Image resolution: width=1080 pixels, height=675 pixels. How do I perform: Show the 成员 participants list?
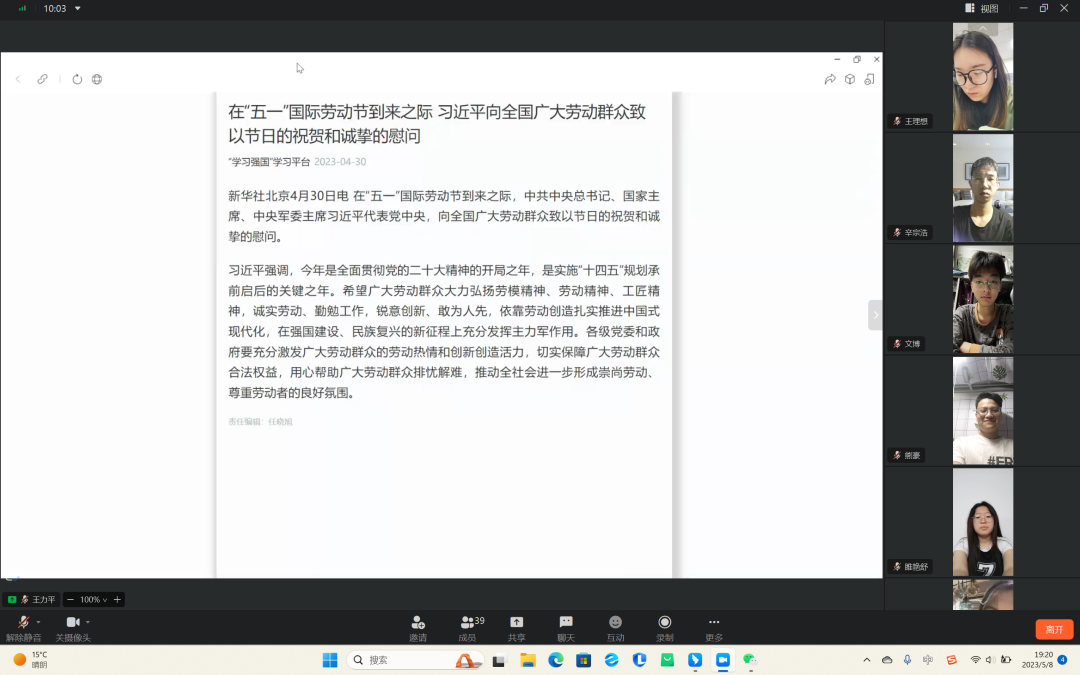pos(467,627)
